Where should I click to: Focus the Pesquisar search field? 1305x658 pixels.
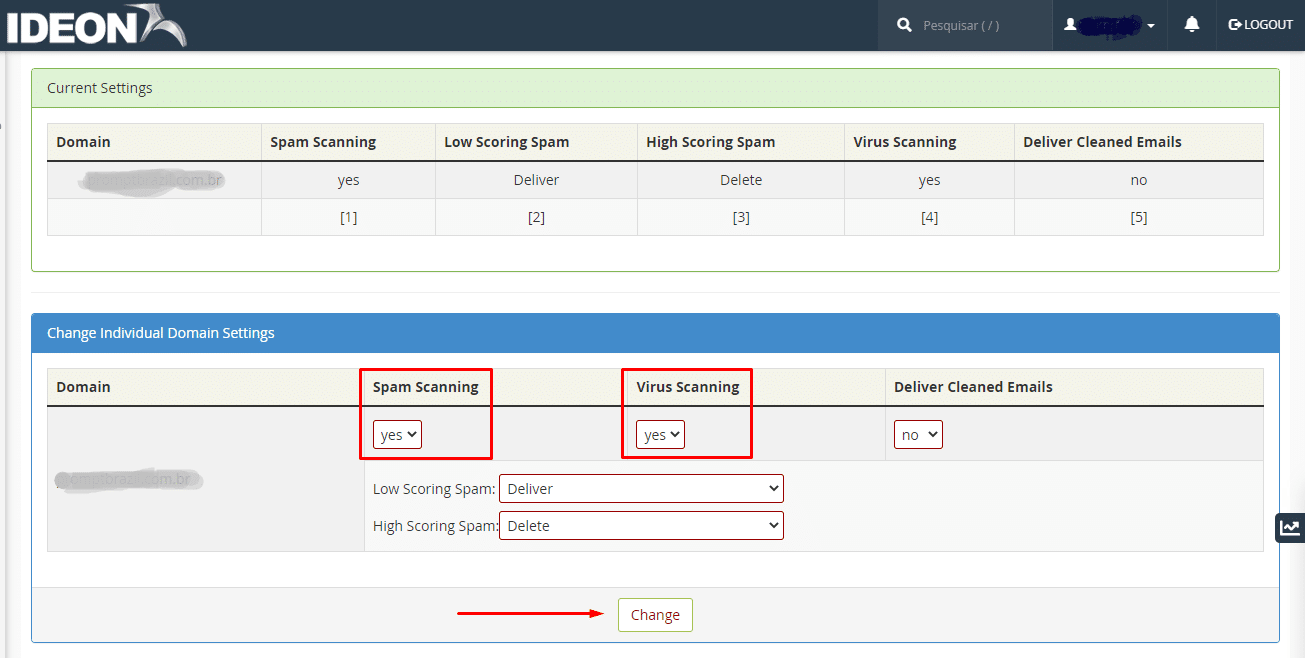975,25
